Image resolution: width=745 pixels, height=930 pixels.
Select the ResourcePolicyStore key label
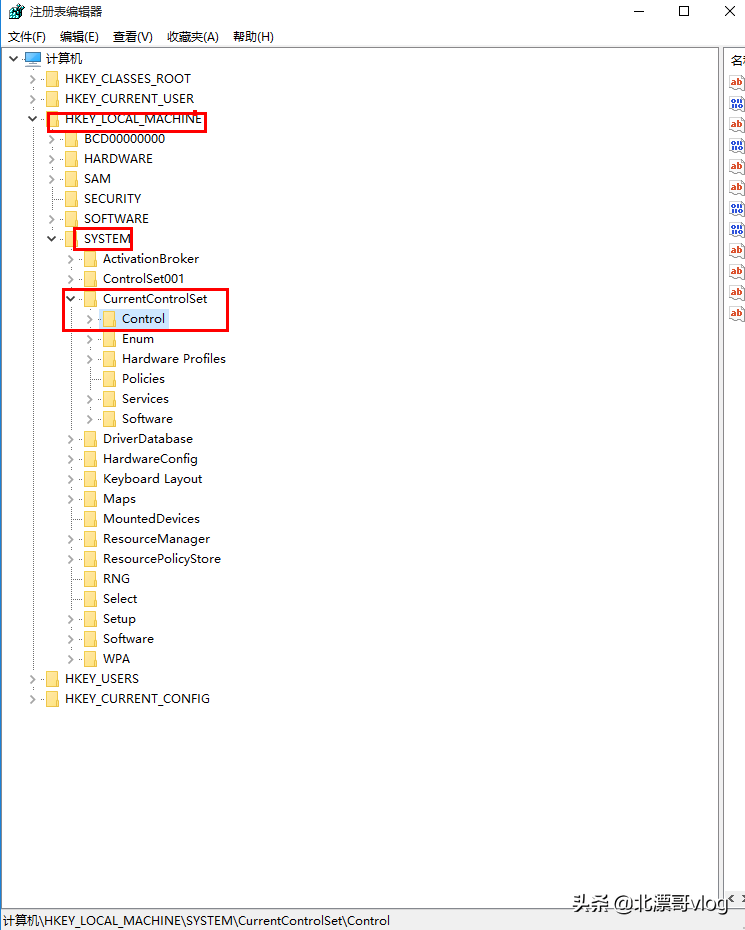pyautogui.click(x=162, y=559)
